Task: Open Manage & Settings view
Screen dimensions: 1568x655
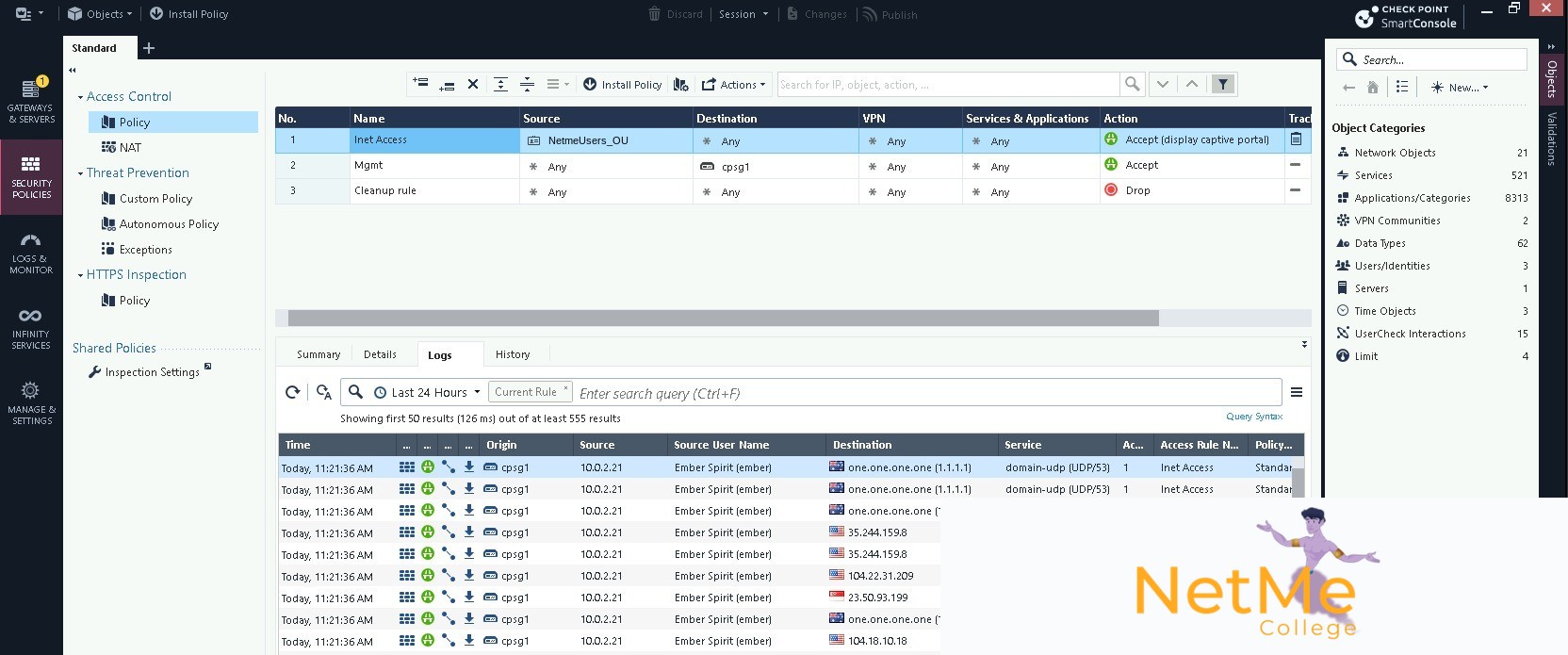Action: pos(31,403)
